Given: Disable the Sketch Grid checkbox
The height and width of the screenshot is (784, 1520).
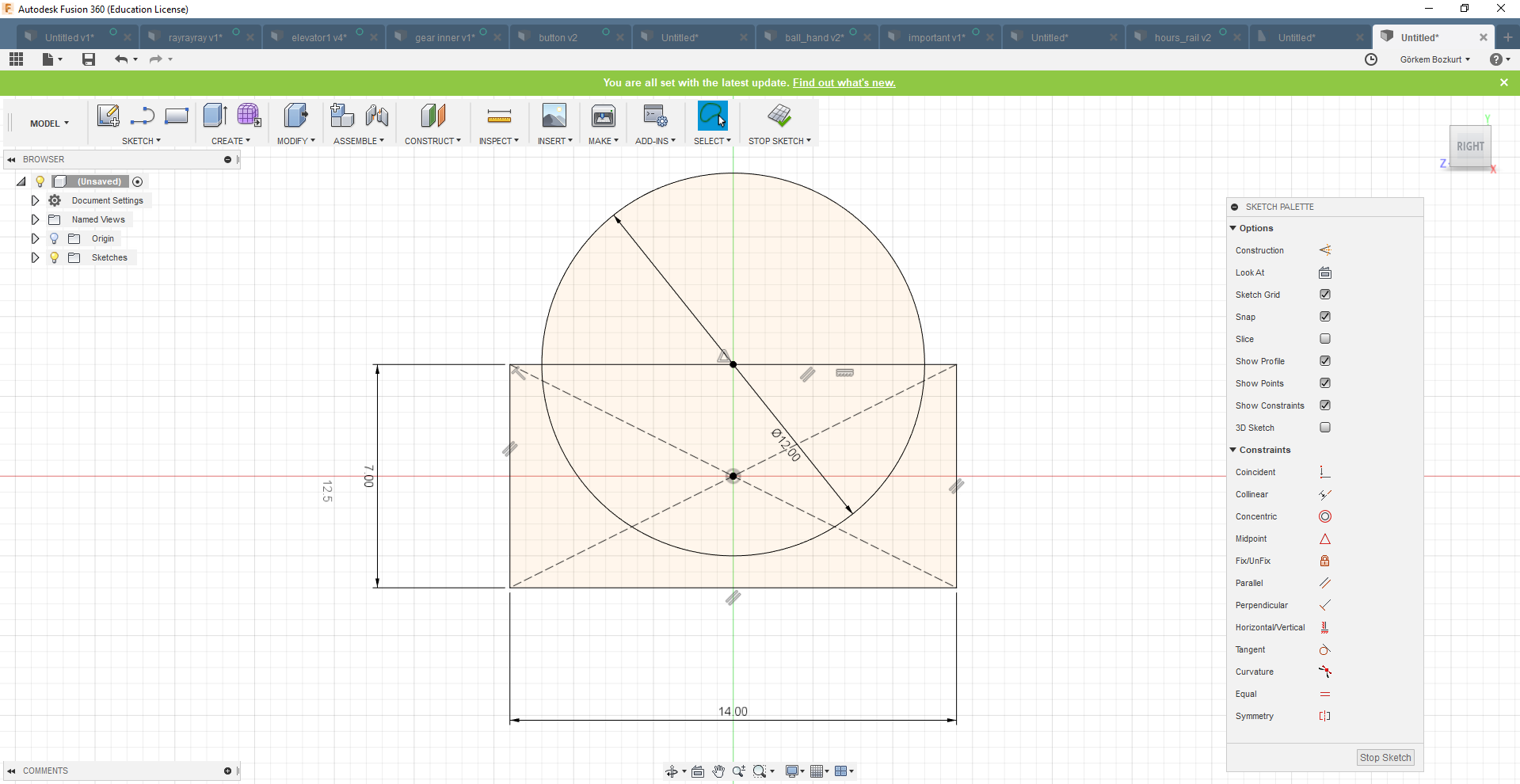Looking at the screenshot, I should pyautogui.click(x=1324, y=295).
